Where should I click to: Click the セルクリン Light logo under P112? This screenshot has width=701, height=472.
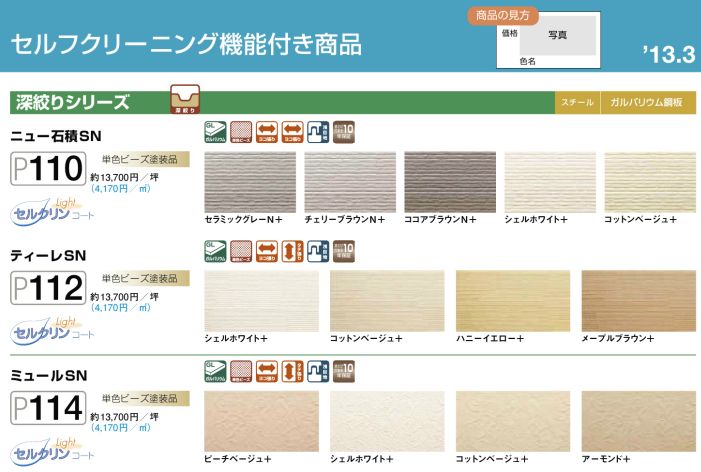[52, 331]
